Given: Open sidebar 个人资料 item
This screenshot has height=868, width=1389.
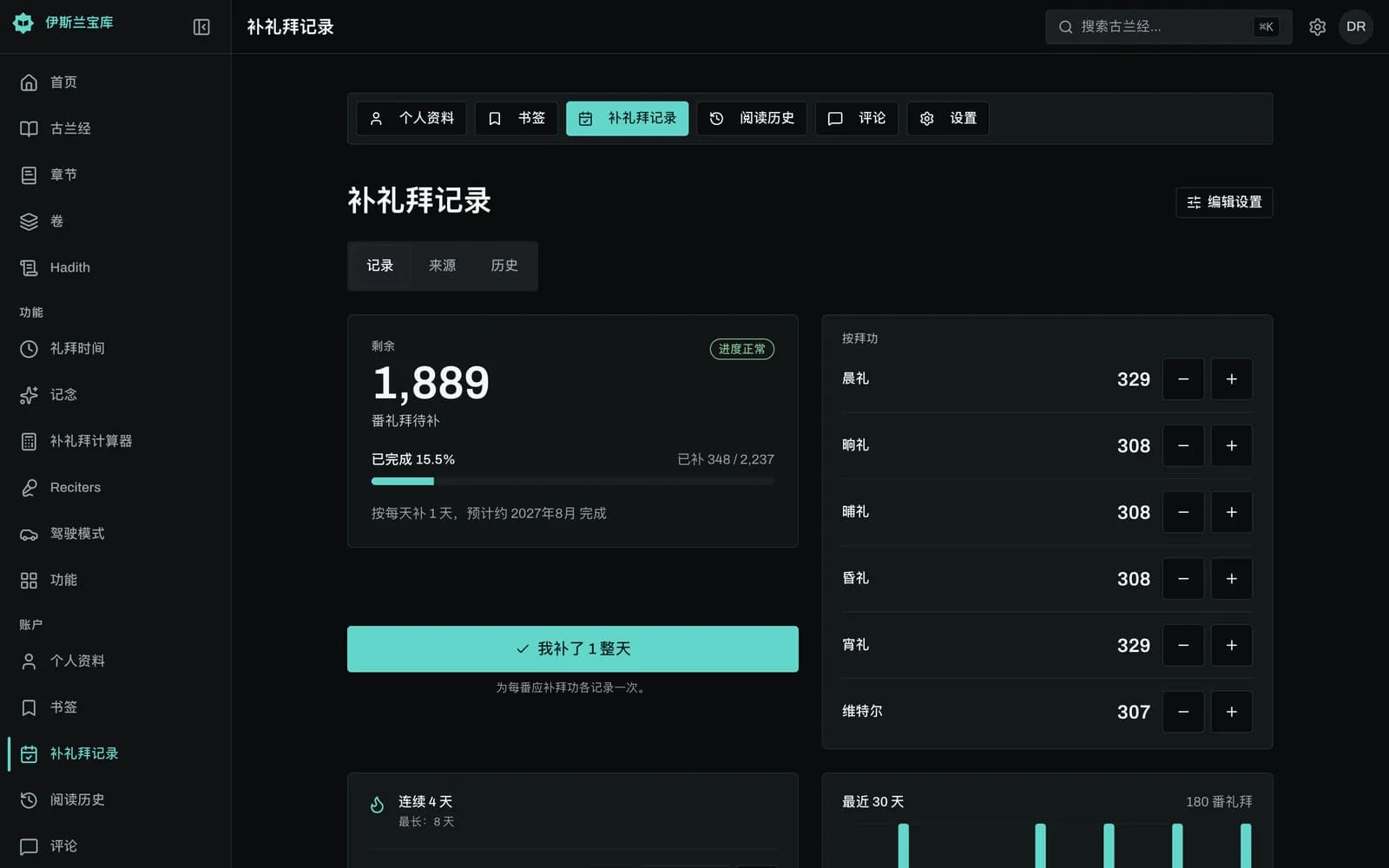Looking at the screenshot, I should click(x=115, y=661).
